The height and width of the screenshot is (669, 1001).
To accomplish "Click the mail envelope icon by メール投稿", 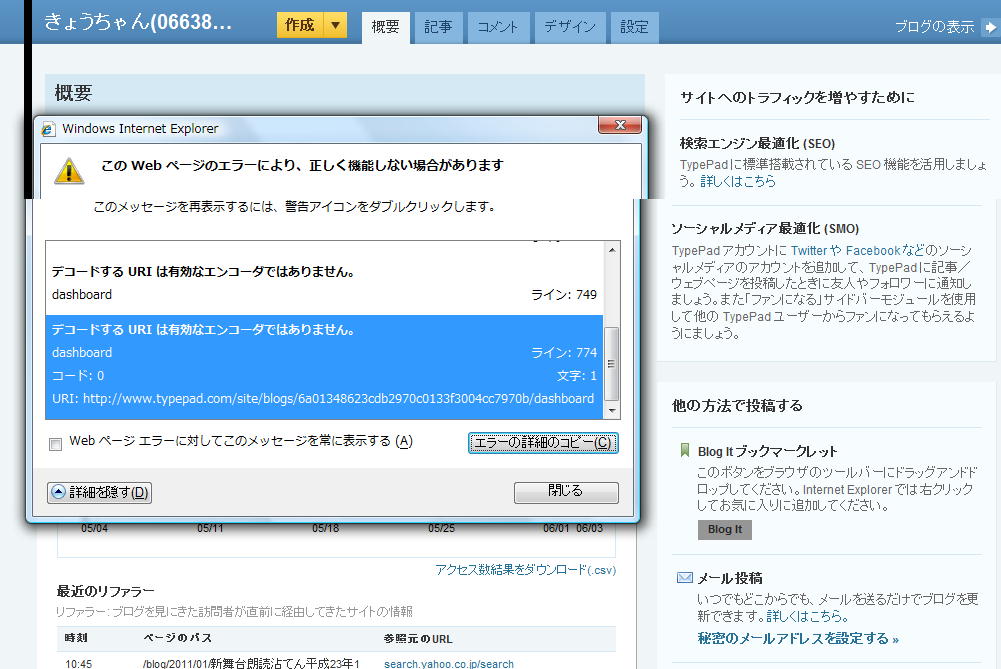I will [684, 578].
